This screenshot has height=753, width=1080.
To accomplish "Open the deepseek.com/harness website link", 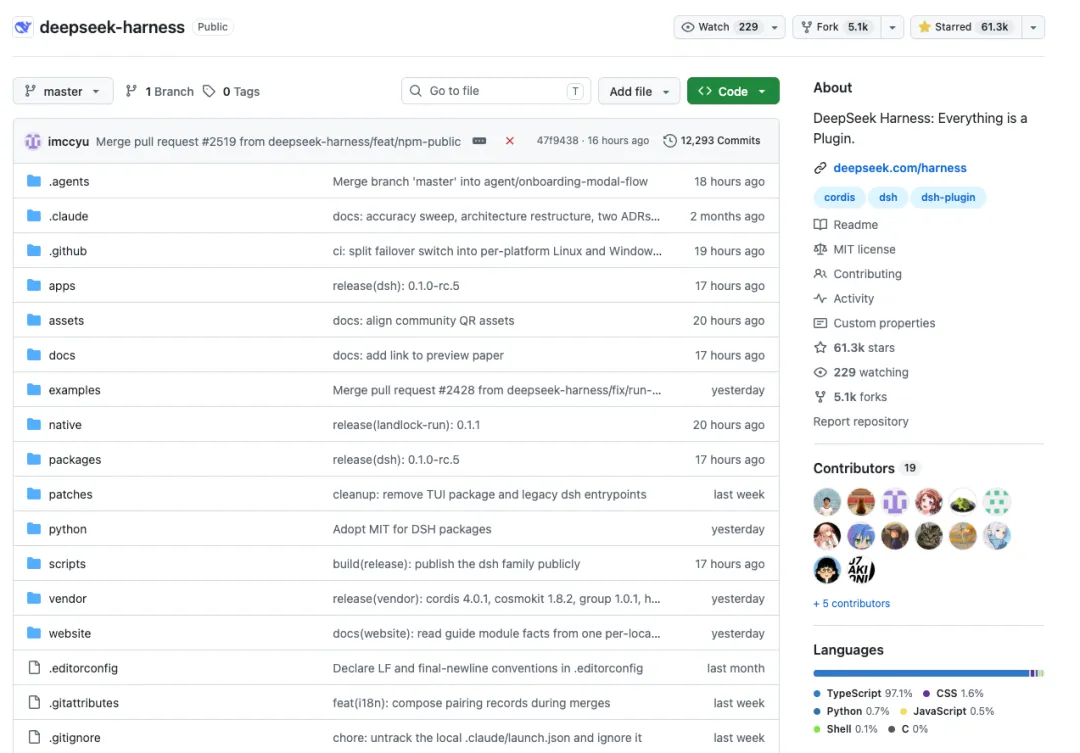I will point(900,167).
